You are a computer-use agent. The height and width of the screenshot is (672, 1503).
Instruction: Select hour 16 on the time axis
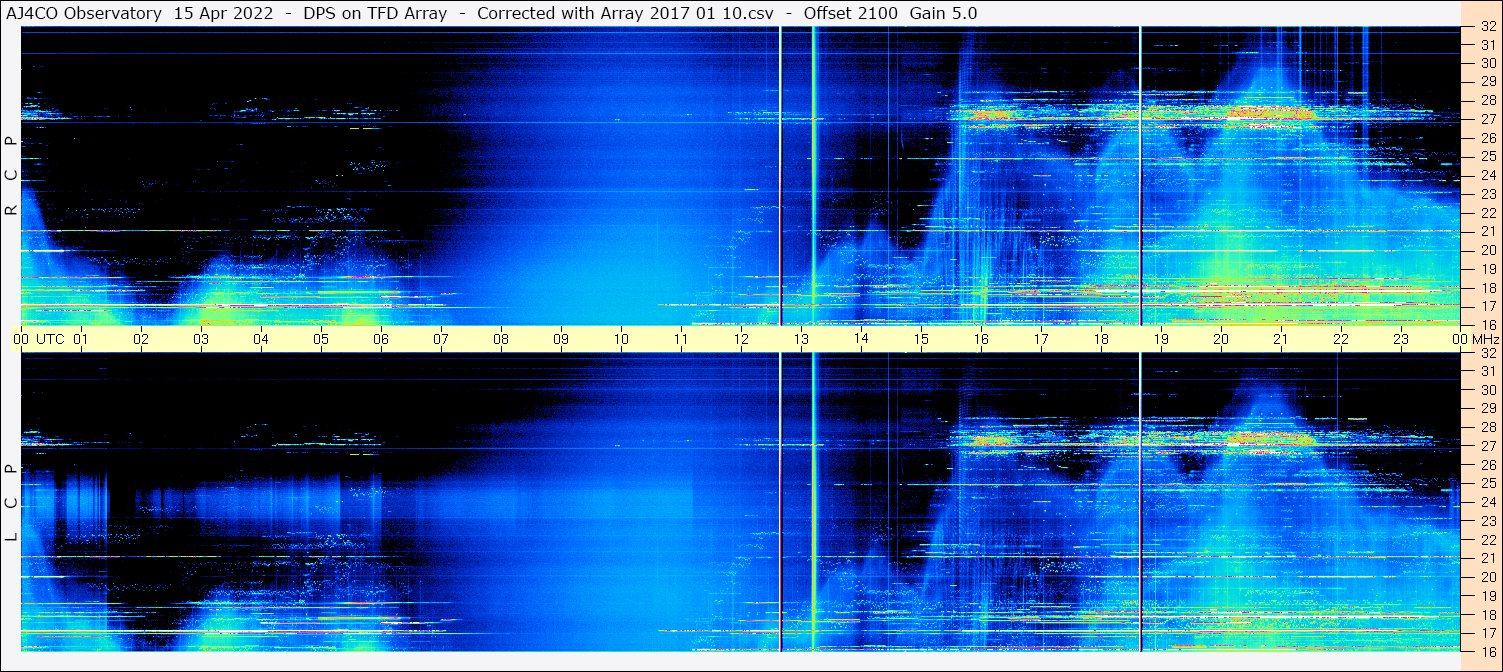click(x=981, y=339)
